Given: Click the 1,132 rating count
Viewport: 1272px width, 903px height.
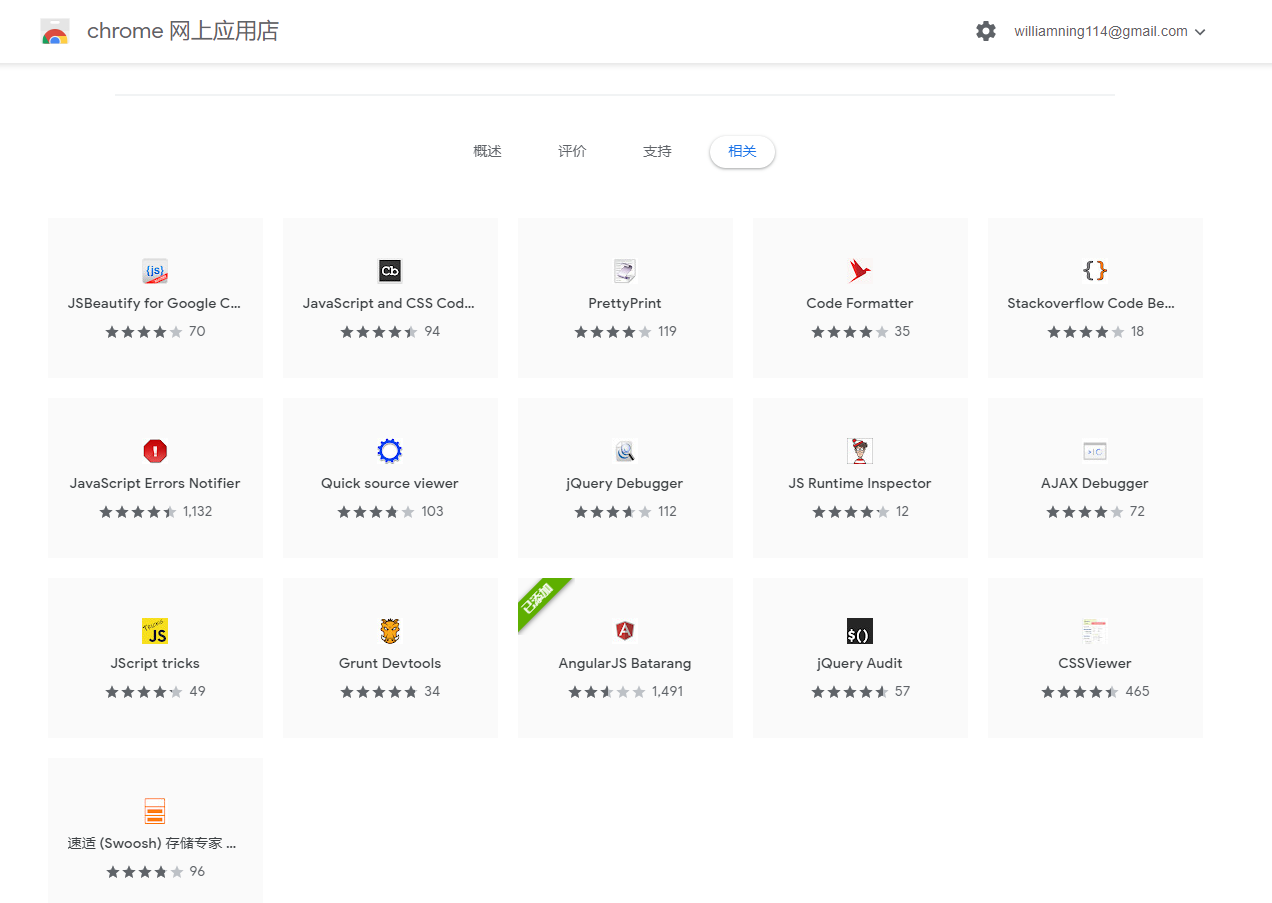Looking at the screenshot, I should (198, 511).
